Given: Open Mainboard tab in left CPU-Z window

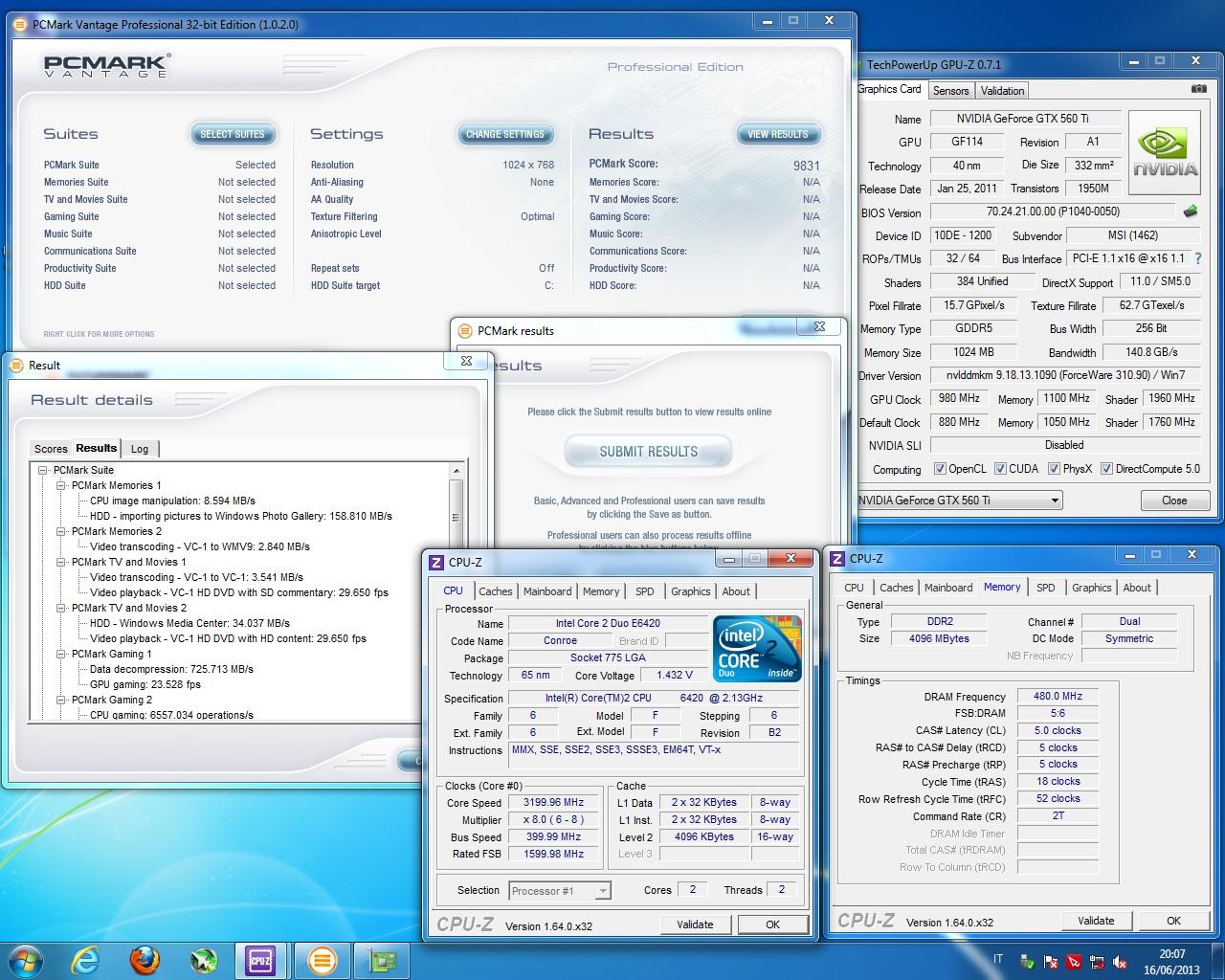Looking at the screenshot, I should pyautogui.click(x=547, y=591).
